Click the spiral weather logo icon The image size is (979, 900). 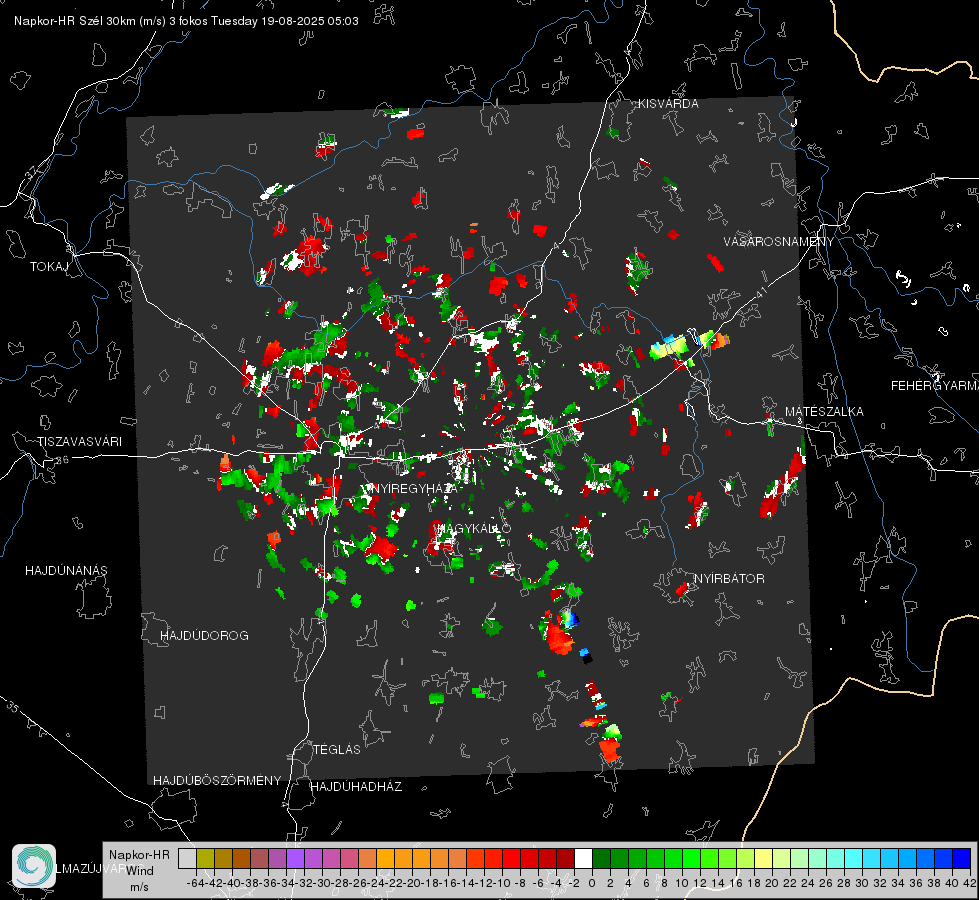pyautogui.click(x=34, y=866)
